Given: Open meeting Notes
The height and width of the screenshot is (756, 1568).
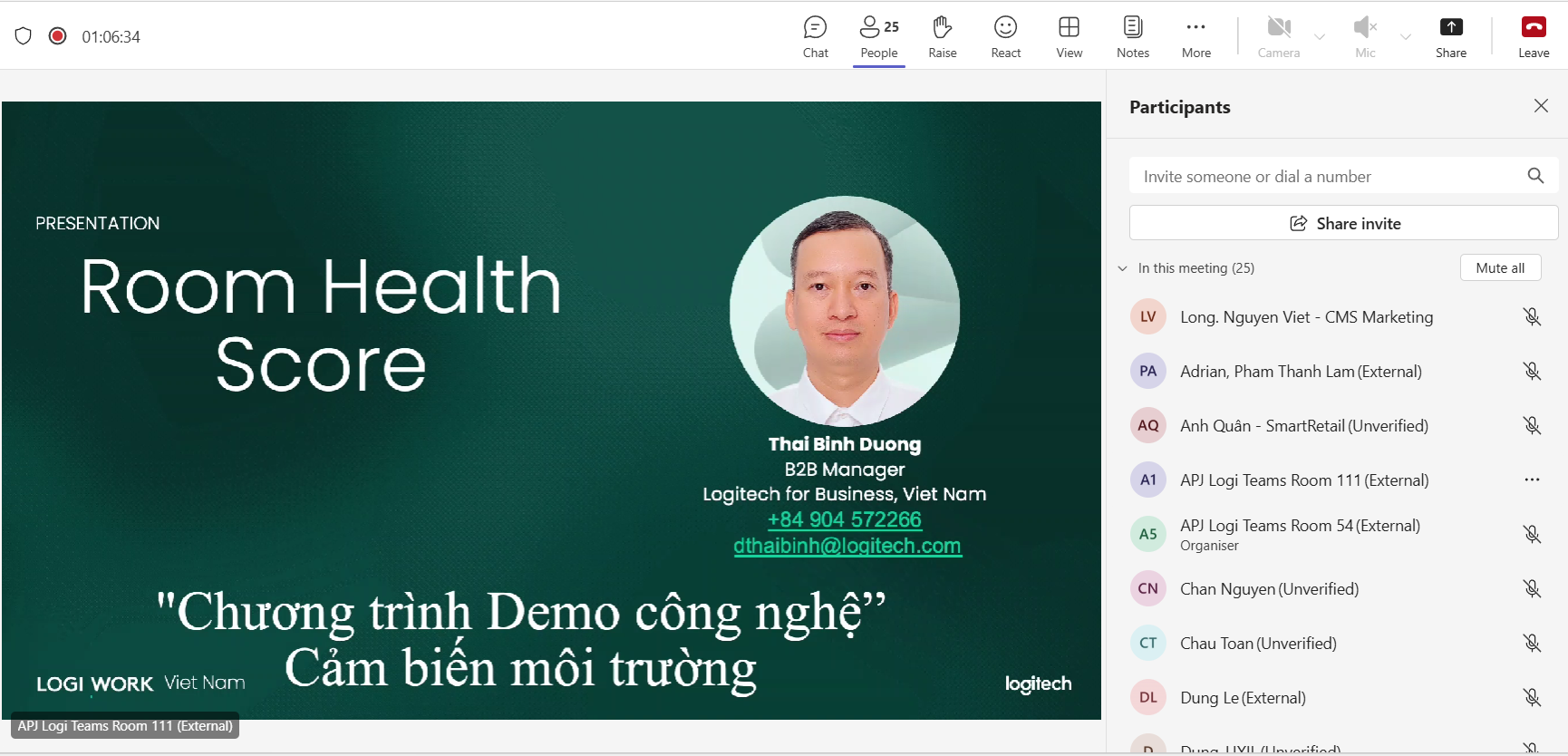Looking at the screenshot, I should click(x=1132, y=36).
